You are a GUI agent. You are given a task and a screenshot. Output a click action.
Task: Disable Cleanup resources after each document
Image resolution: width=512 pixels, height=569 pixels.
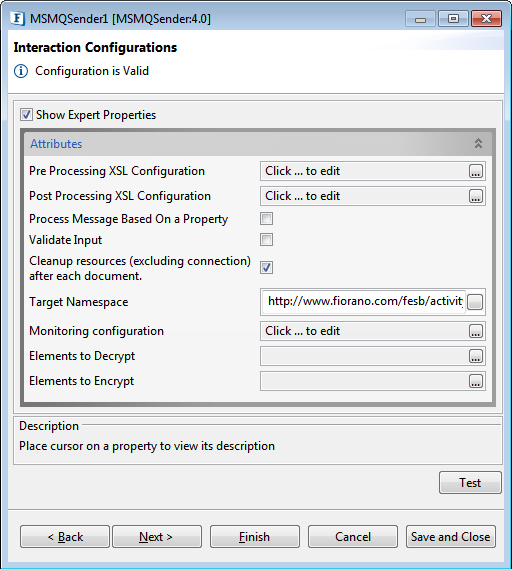(x=266, y=268)
